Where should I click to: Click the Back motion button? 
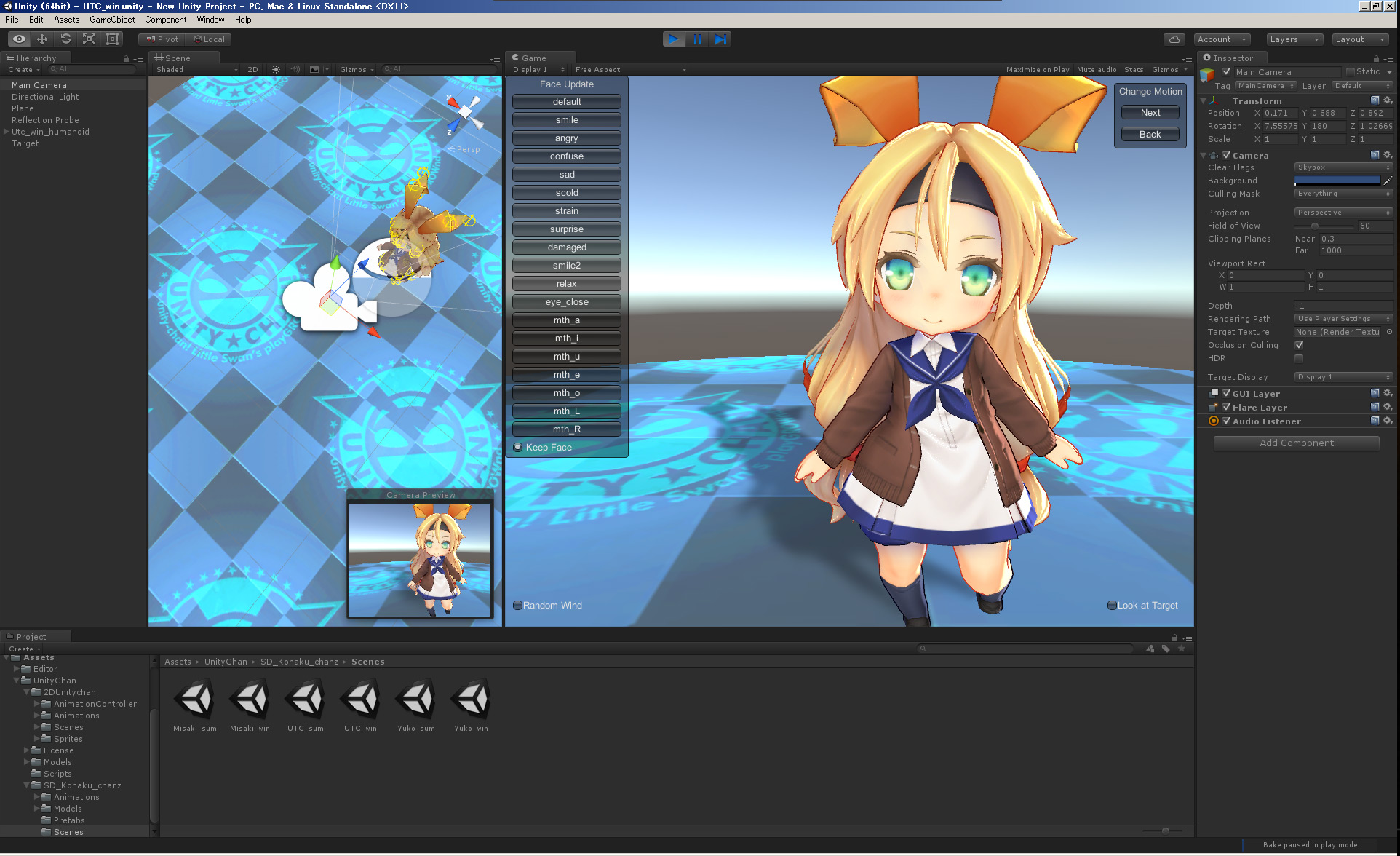(1150, 134)
